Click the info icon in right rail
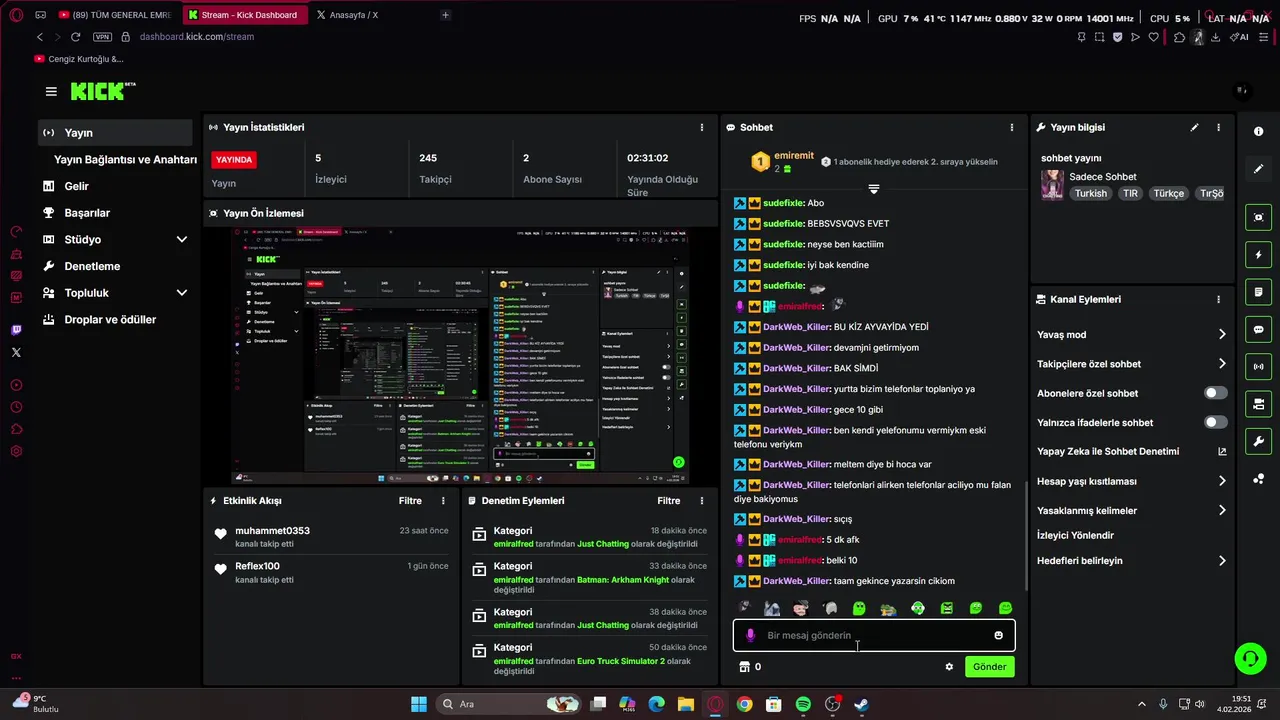Viewport: 1280px width, 720px height. click(1258, 132)
